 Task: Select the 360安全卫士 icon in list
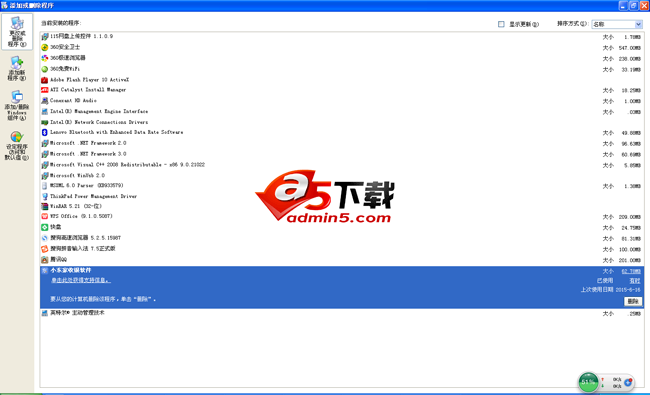point(45,47)
